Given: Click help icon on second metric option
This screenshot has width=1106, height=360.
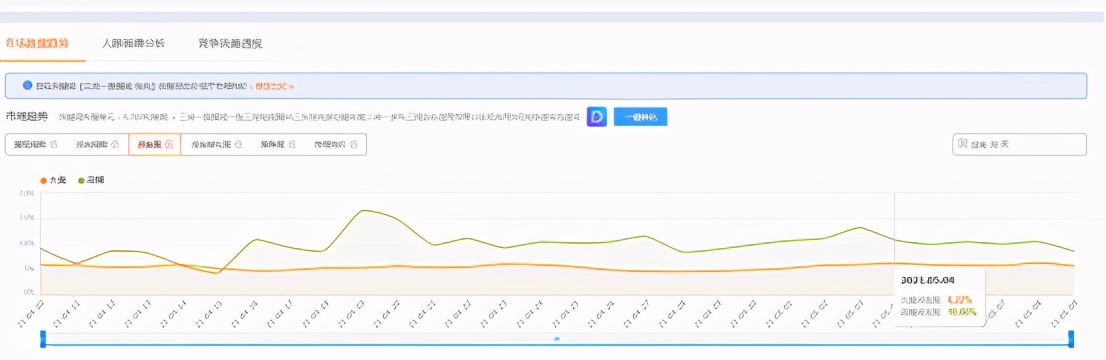Looking at the screenshot, I should coord(115,145).
